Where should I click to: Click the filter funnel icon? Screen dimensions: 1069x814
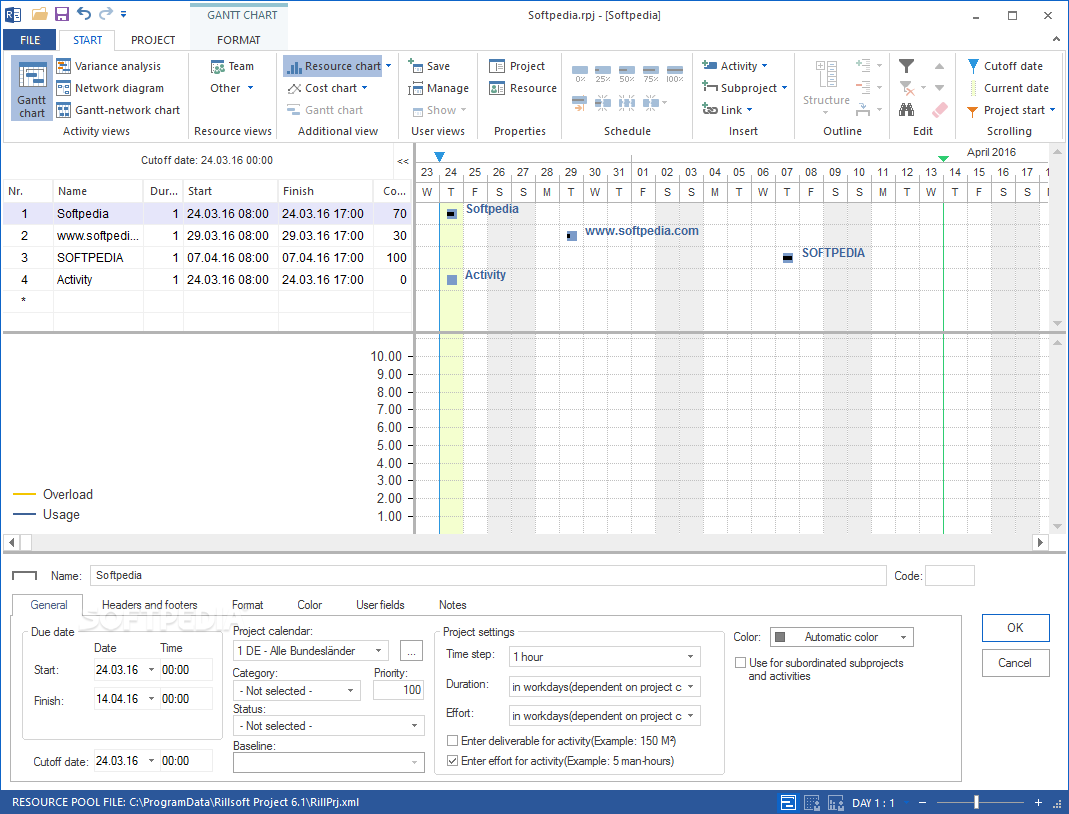906,66
